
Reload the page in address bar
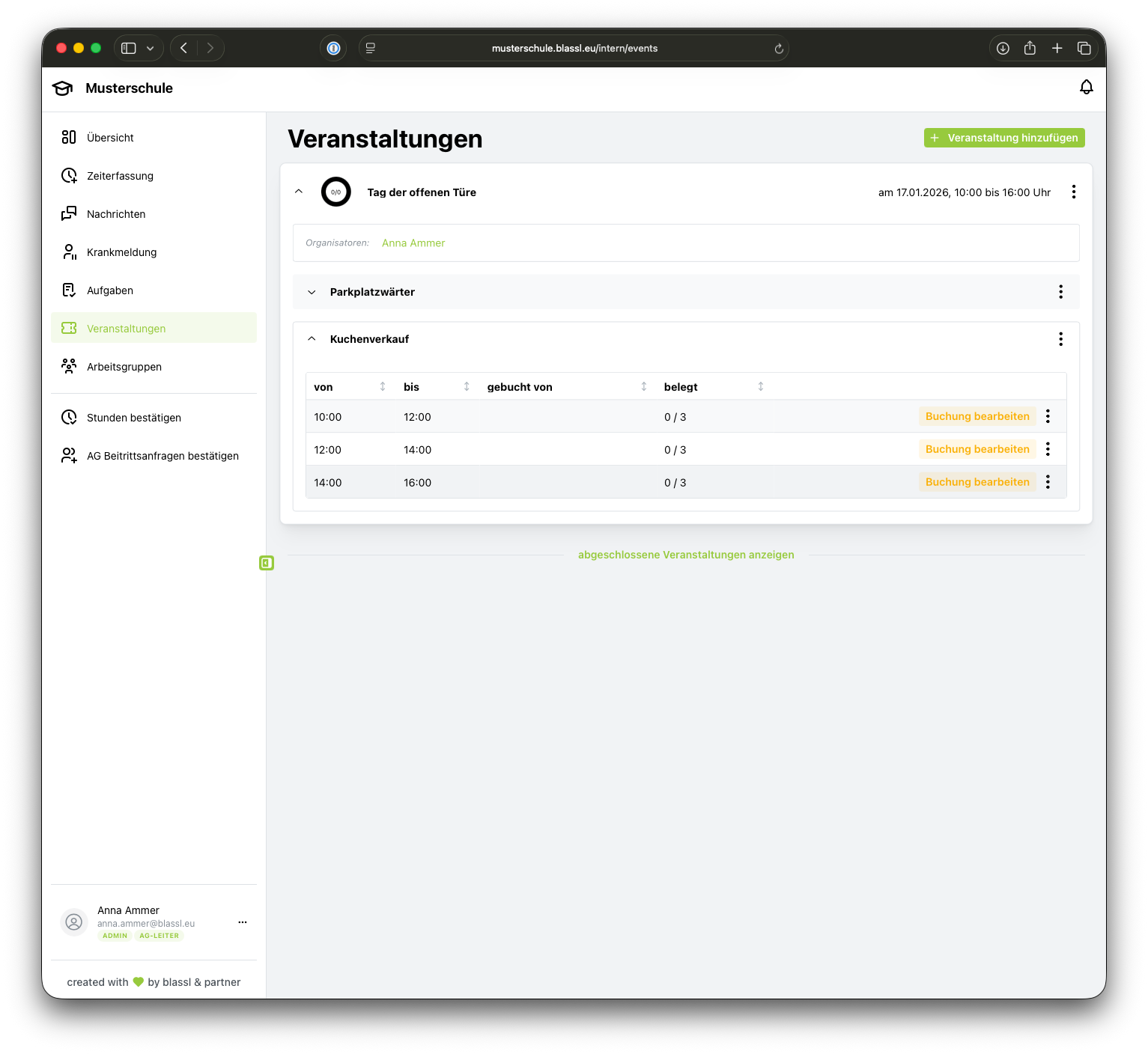point(779,49)
